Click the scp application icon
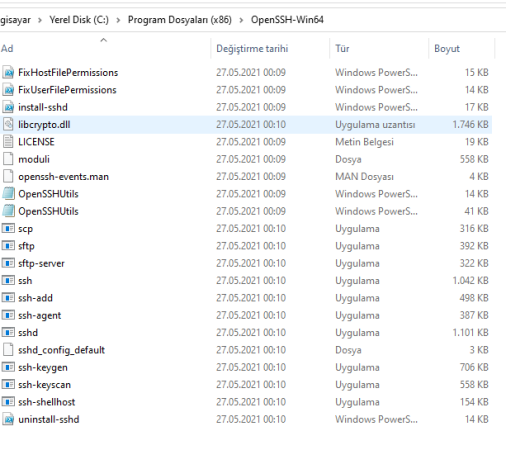506x450 pixels. click(x=8, y=228)
